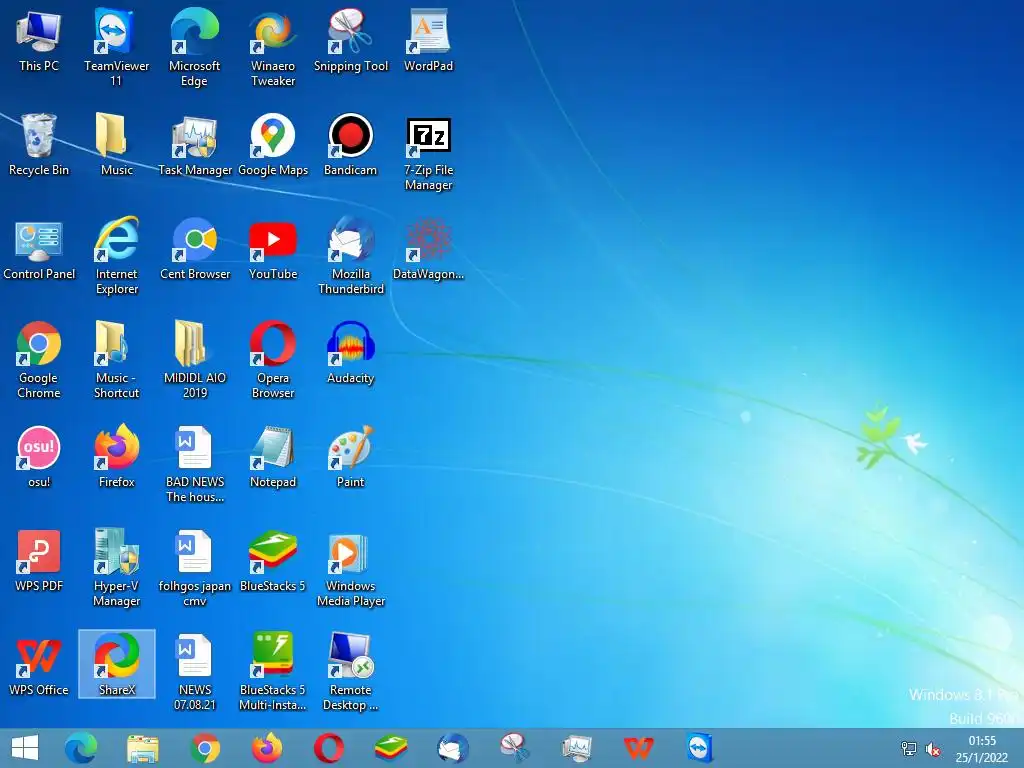
Task: Launch Microsoft Edge from the taskbar
Action: coord(81,748)
